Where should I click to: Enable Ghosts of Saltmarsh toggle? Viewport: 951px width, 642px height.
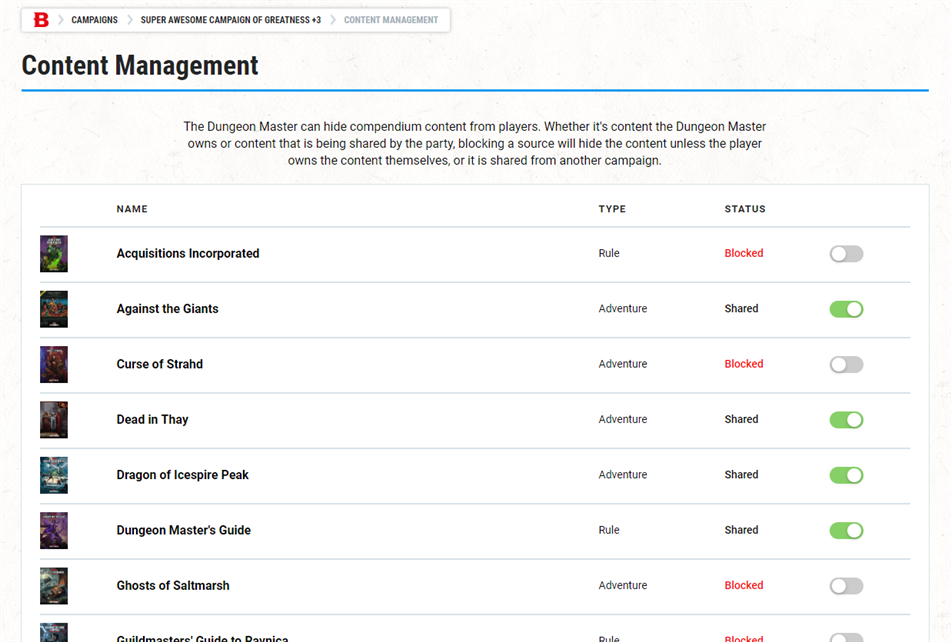pyautogui.click(x=846, y=586)
